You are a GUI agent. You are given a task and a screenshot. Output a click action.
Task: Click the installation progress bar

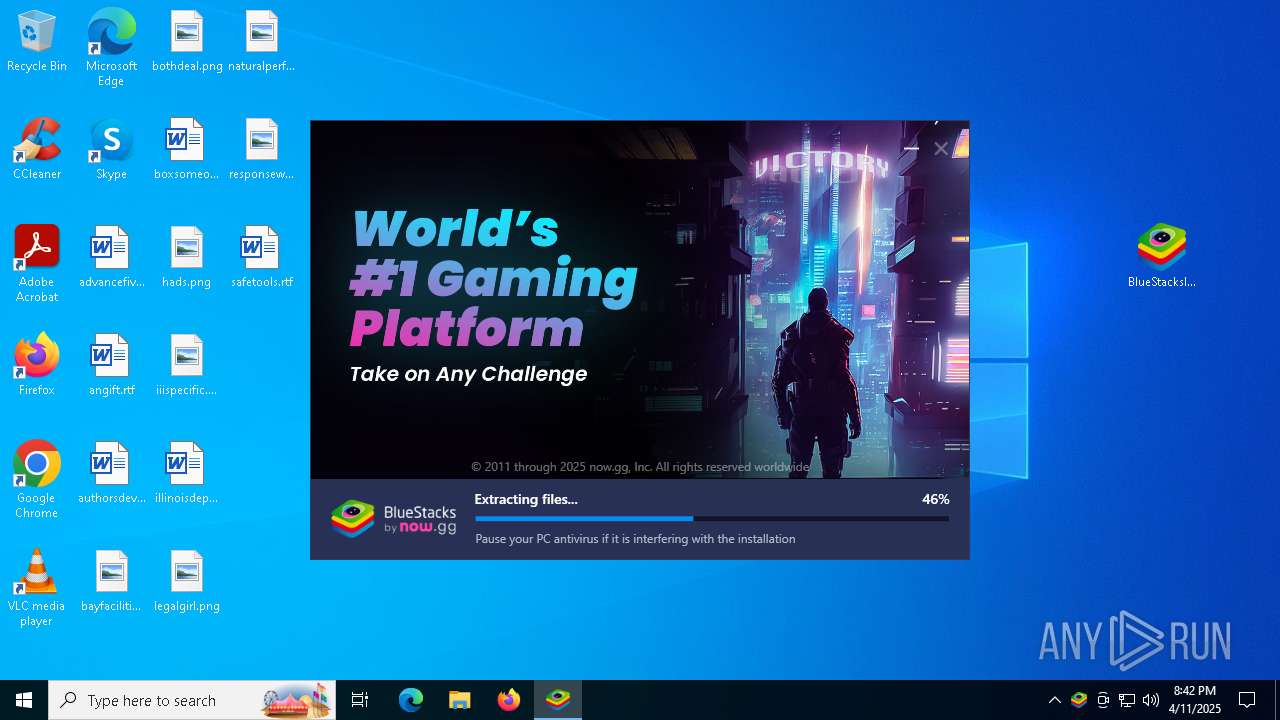point(712,519)
